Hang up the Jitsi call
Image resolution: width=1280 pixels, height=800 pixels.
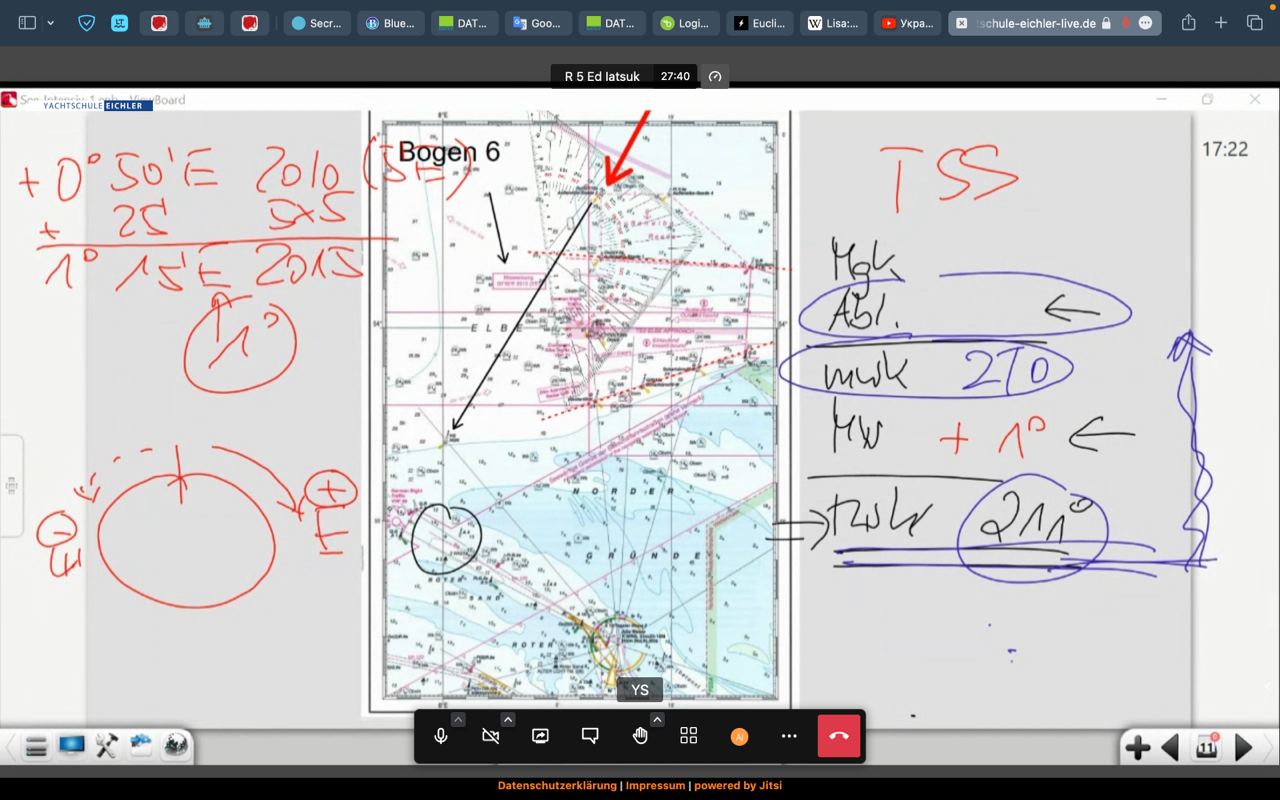coord(839,736)
